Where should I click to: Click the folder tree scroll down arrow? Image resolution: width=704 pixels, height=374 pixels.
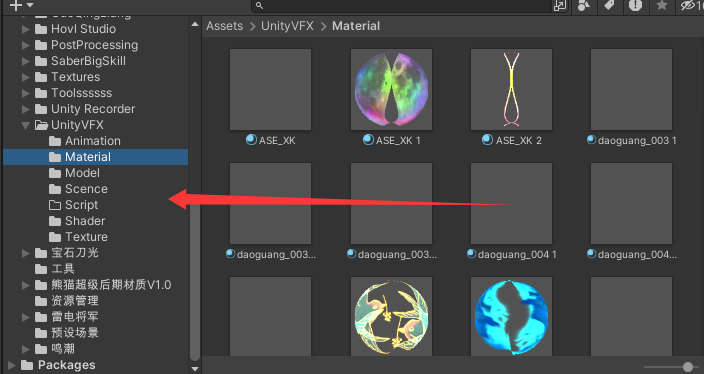tap(195, 369)
